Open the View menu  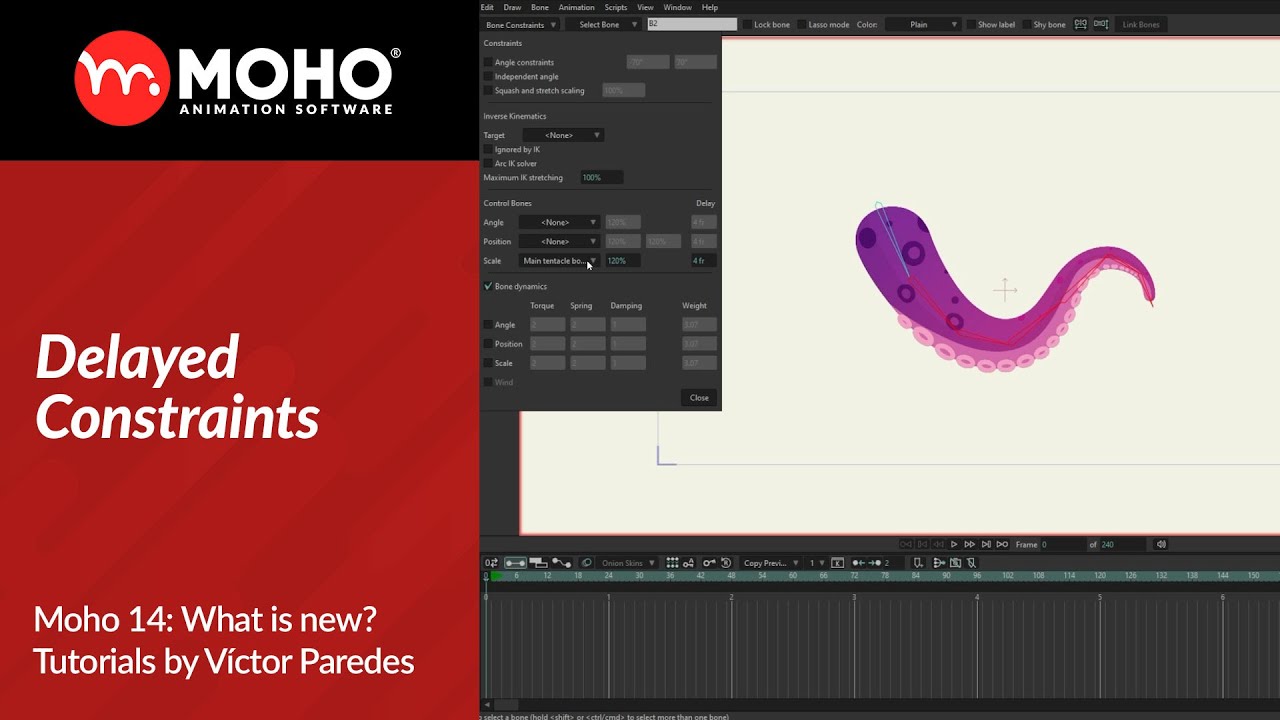point(645,7)
